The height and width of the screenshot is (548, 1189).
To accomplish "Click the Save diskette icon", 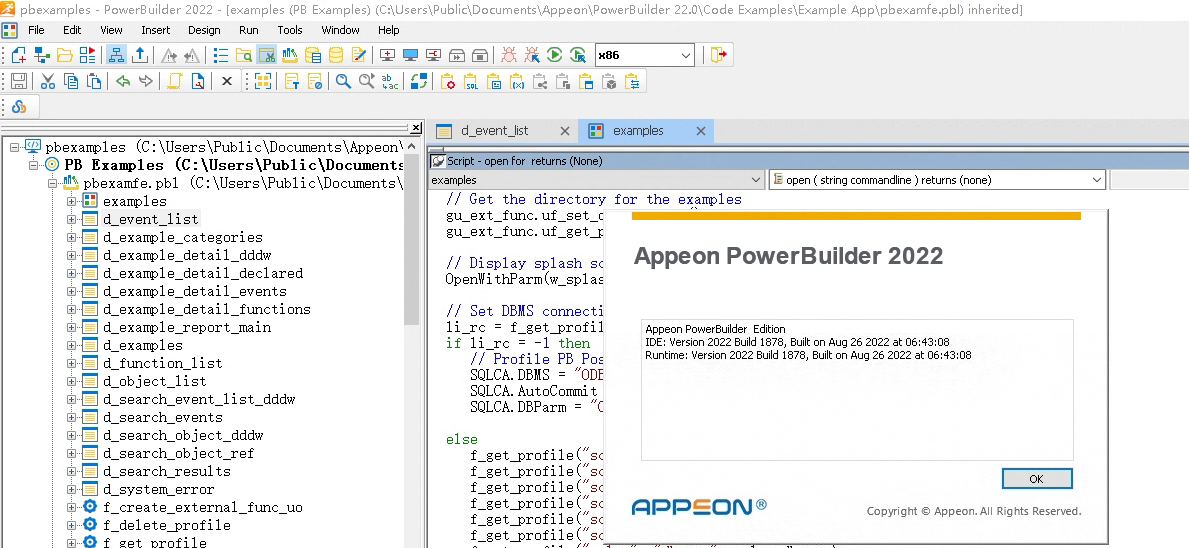I will (x=19, y=81).
